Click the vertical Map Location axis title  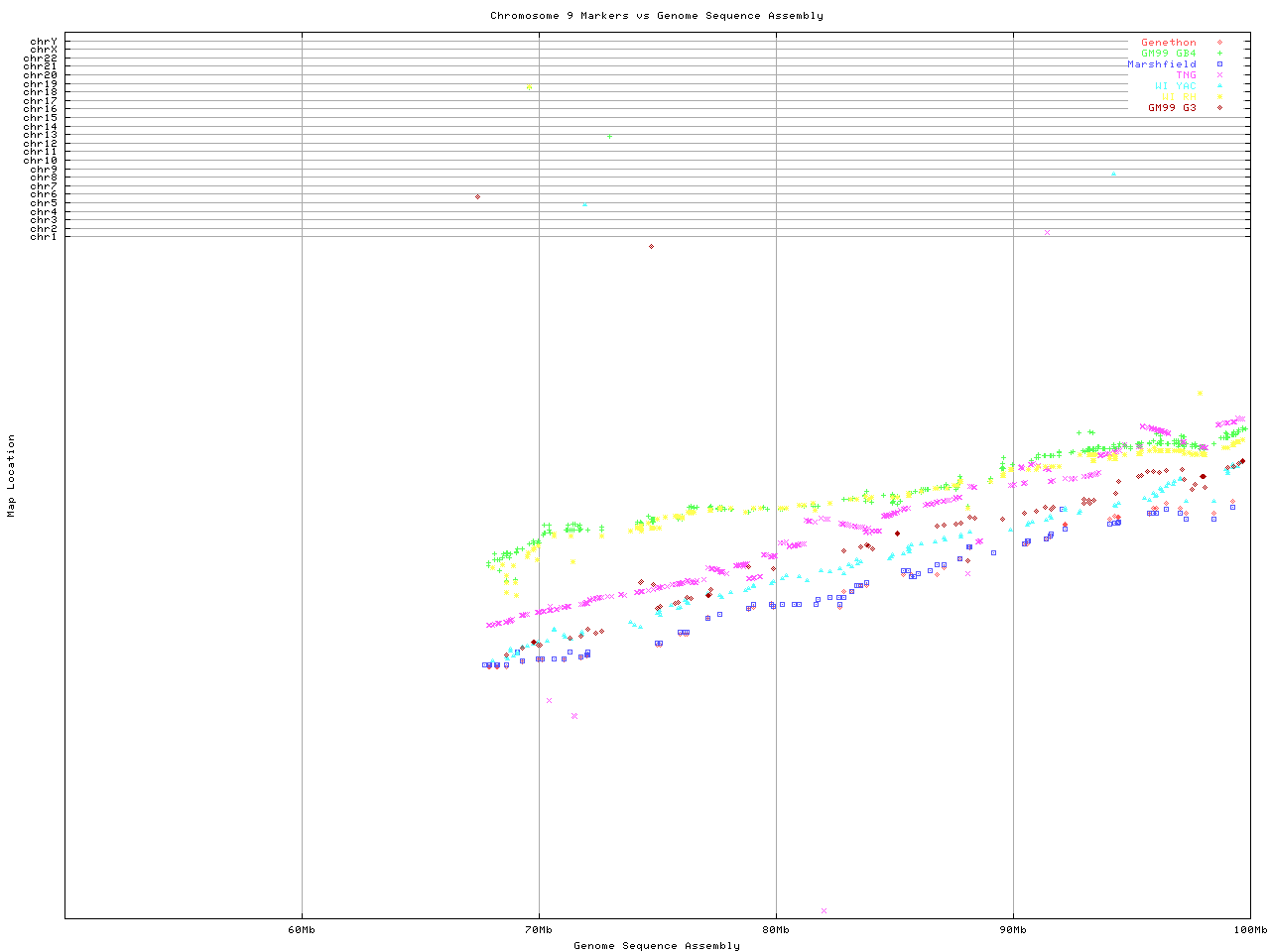click(12, 476)
